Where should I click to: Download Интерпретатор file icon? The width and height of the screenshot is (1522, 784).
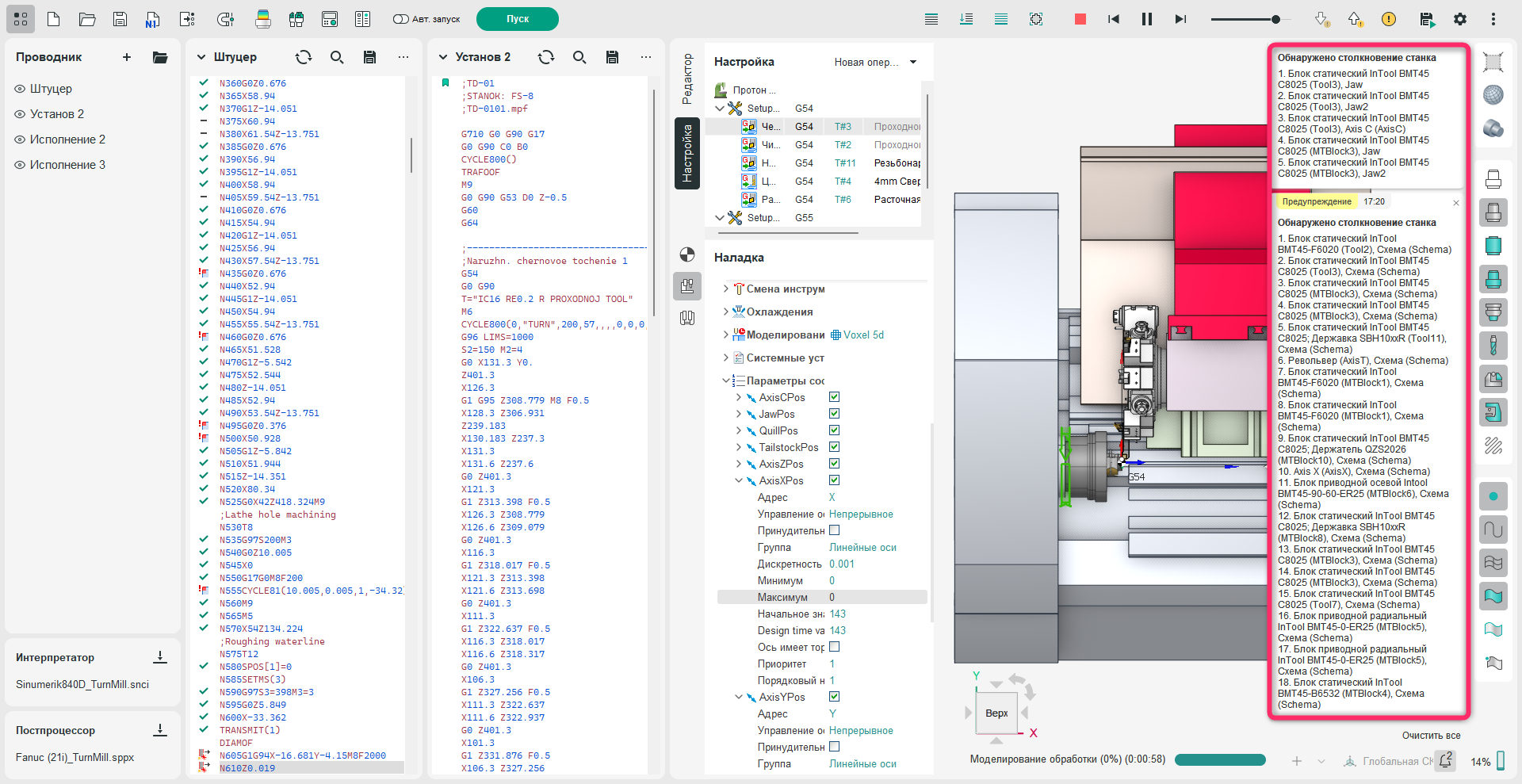coord(160,657)
